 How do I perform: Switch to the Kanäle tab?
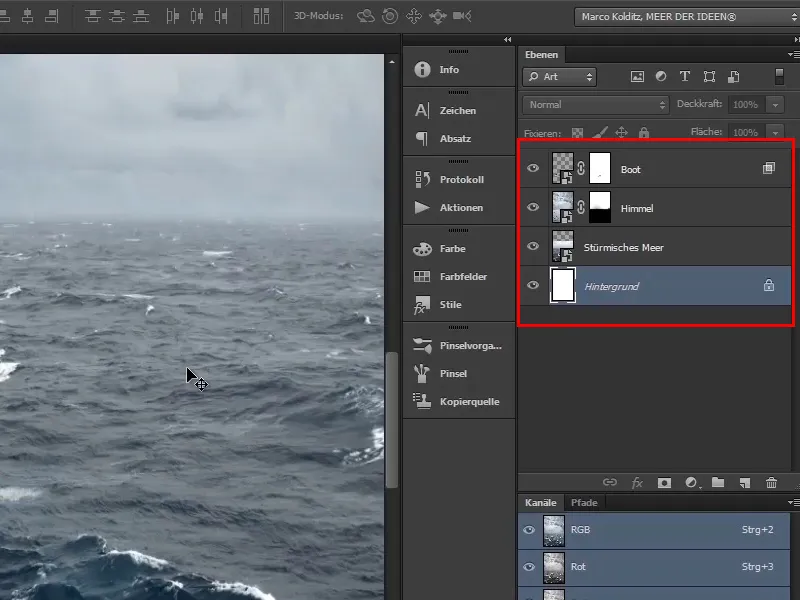click(x=541, y=503)
